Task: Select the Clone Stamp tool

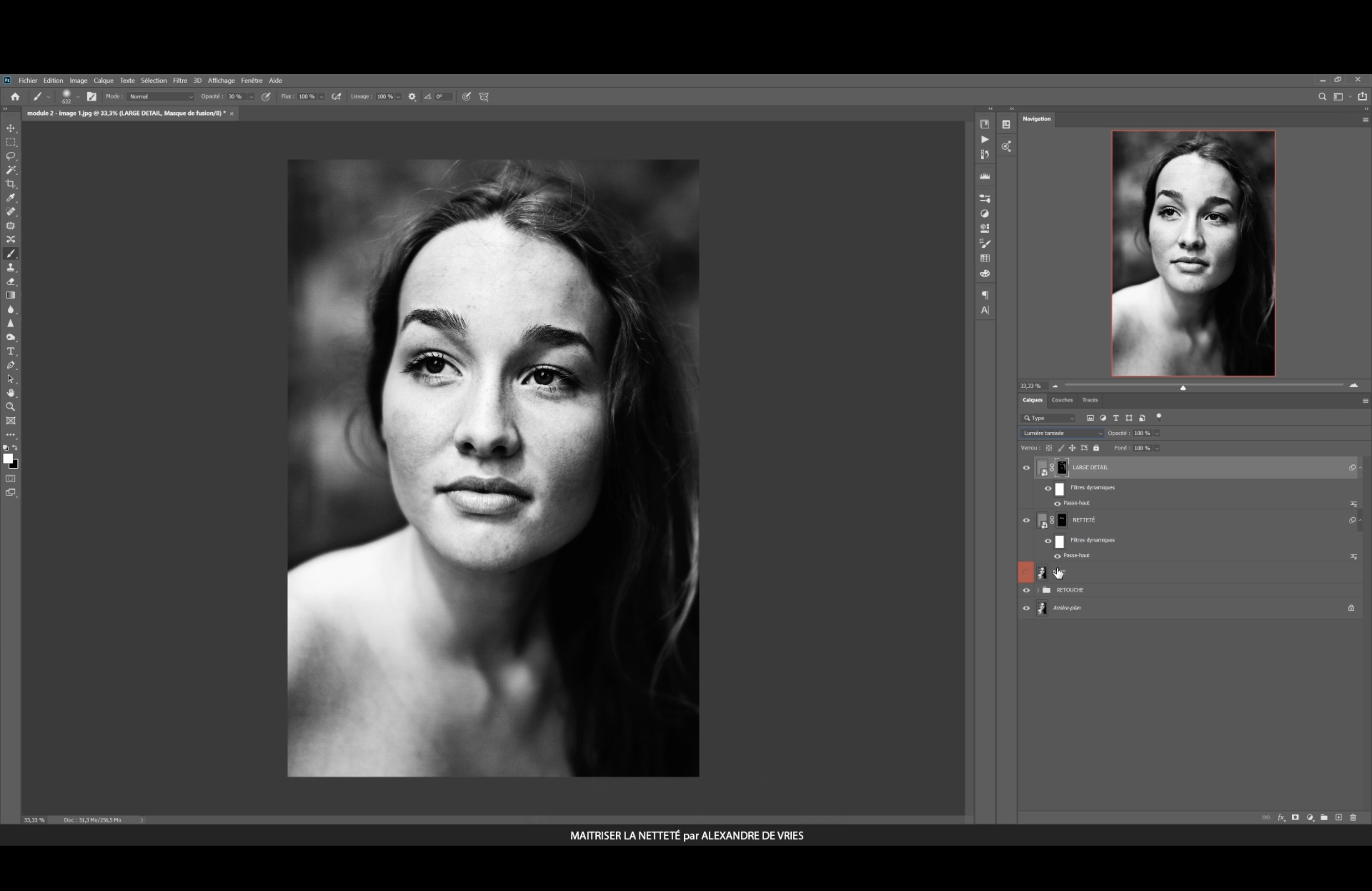Action: [10, 267]
